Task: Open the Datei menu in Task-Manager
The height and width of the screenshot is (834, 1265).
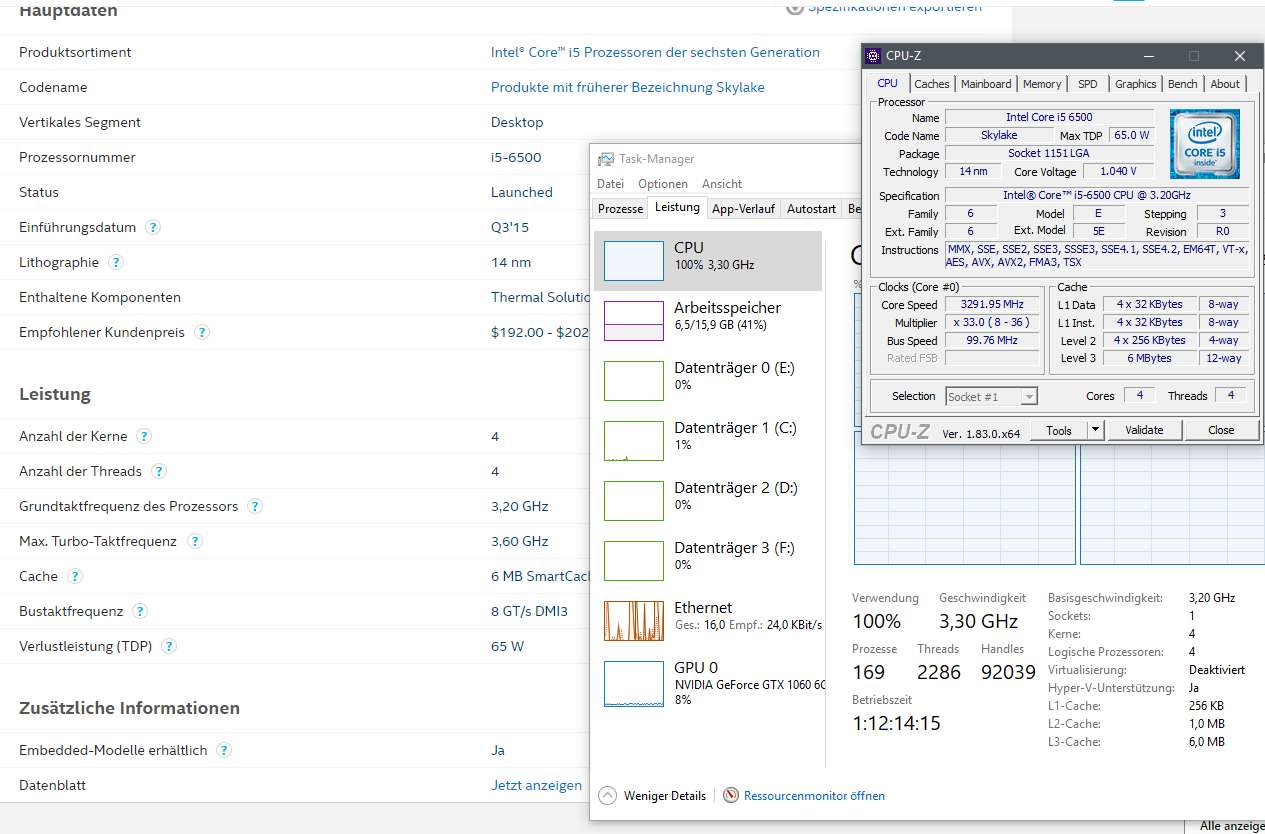Action: [x=610, y=184]
